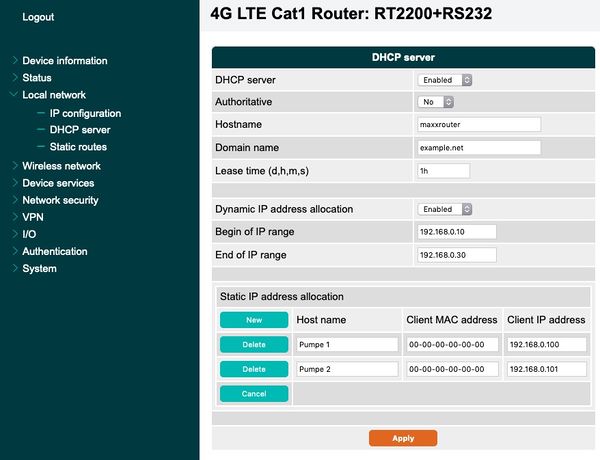Open the System menu item
Viewport: 600px width, 460px height.
pyautogui.click(x=39, y=269)
